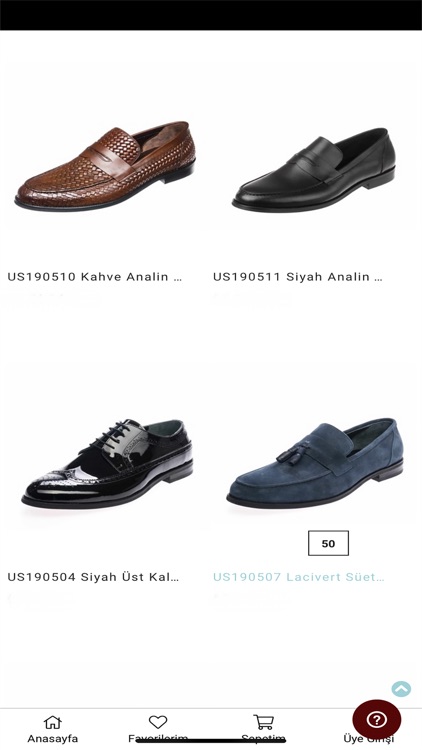Open the brown woven loafer image
Image resolution: width=422 pixels, height=750 pixels.
pyautogui.click(x=105, y=166)
